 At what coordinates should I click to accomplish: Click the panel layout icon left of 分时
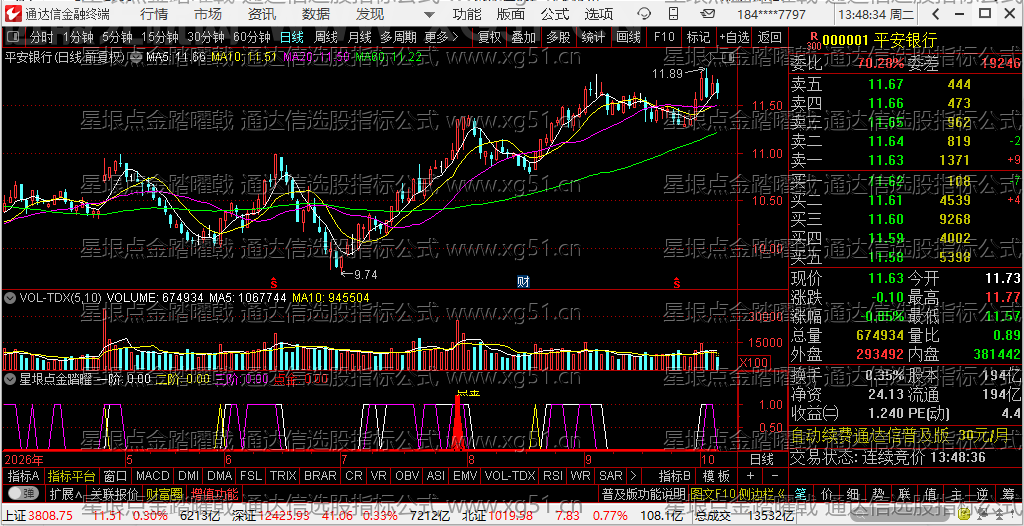click(14, 37)
